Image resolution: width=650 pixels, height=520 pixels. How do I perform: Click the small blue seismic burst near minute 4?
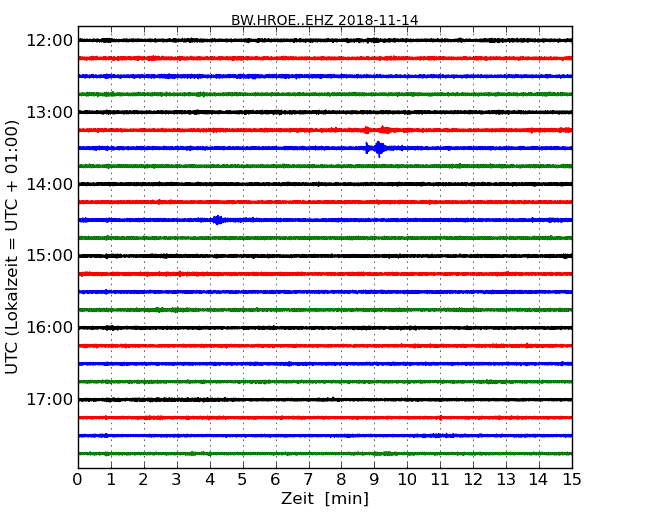point(217,220)
